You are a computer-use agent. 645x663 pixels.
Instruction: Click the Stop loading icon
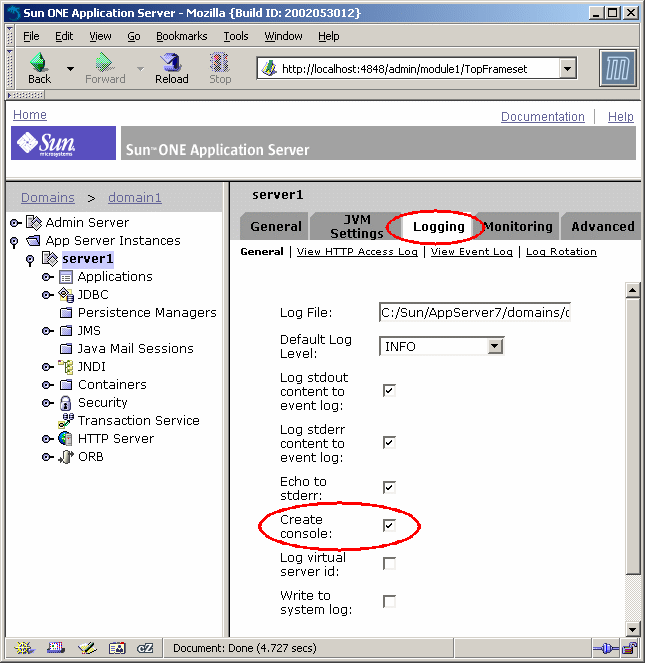point(220,62)
